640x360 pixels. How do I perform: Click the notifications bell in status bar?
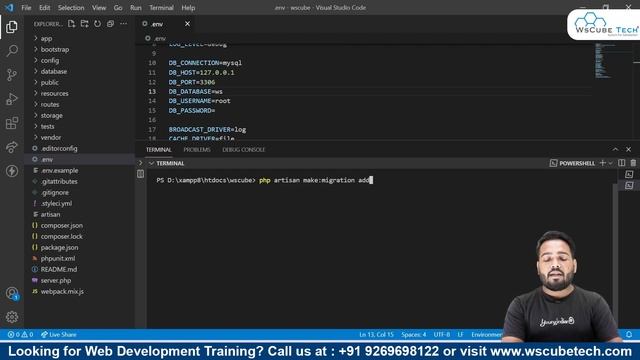pyautogui.click(x=629, y=334)
